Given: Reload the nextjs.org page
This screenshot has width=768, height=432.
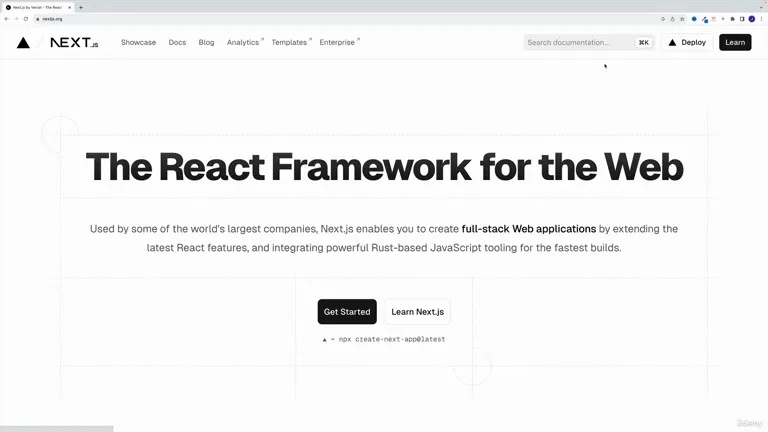Looking at the screenshot, I should [26, 19].
